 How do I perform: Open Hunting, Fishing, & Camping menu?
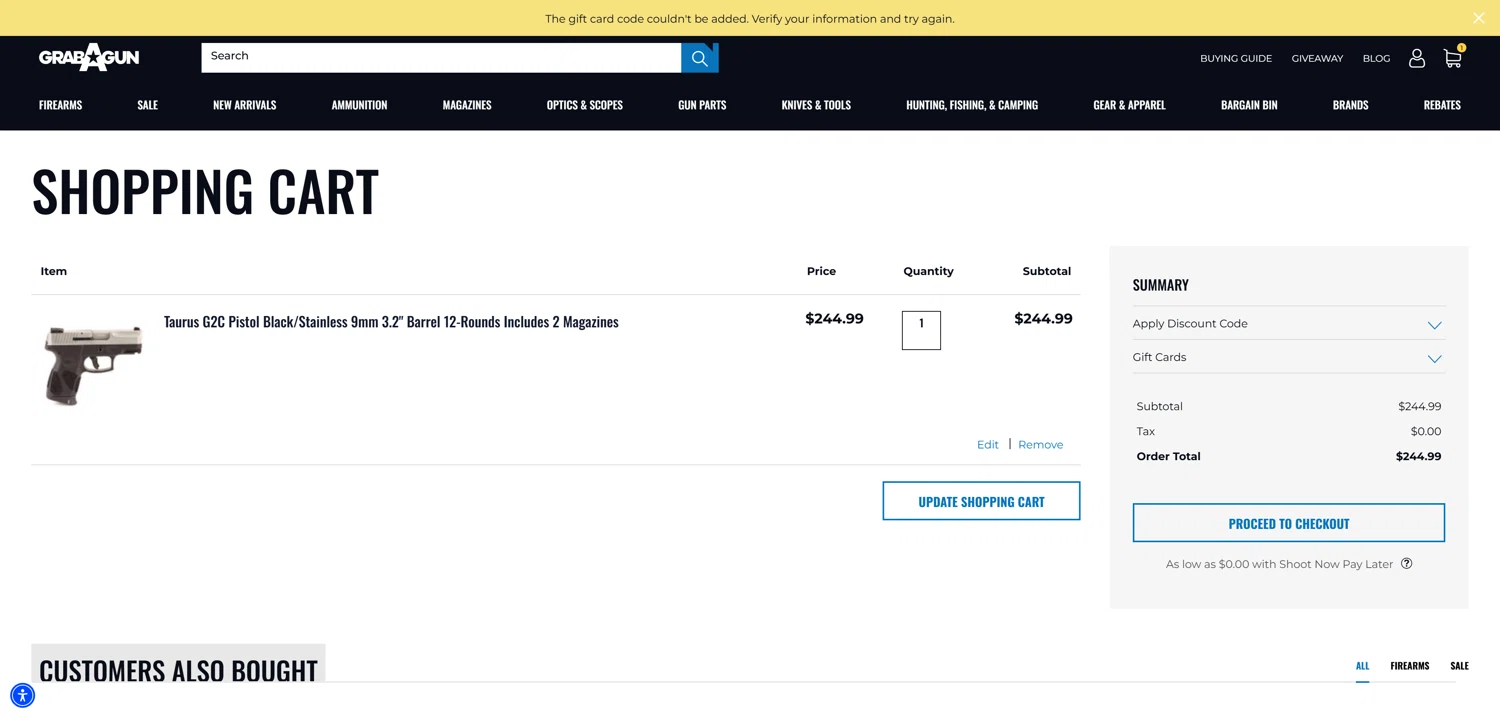972,104
